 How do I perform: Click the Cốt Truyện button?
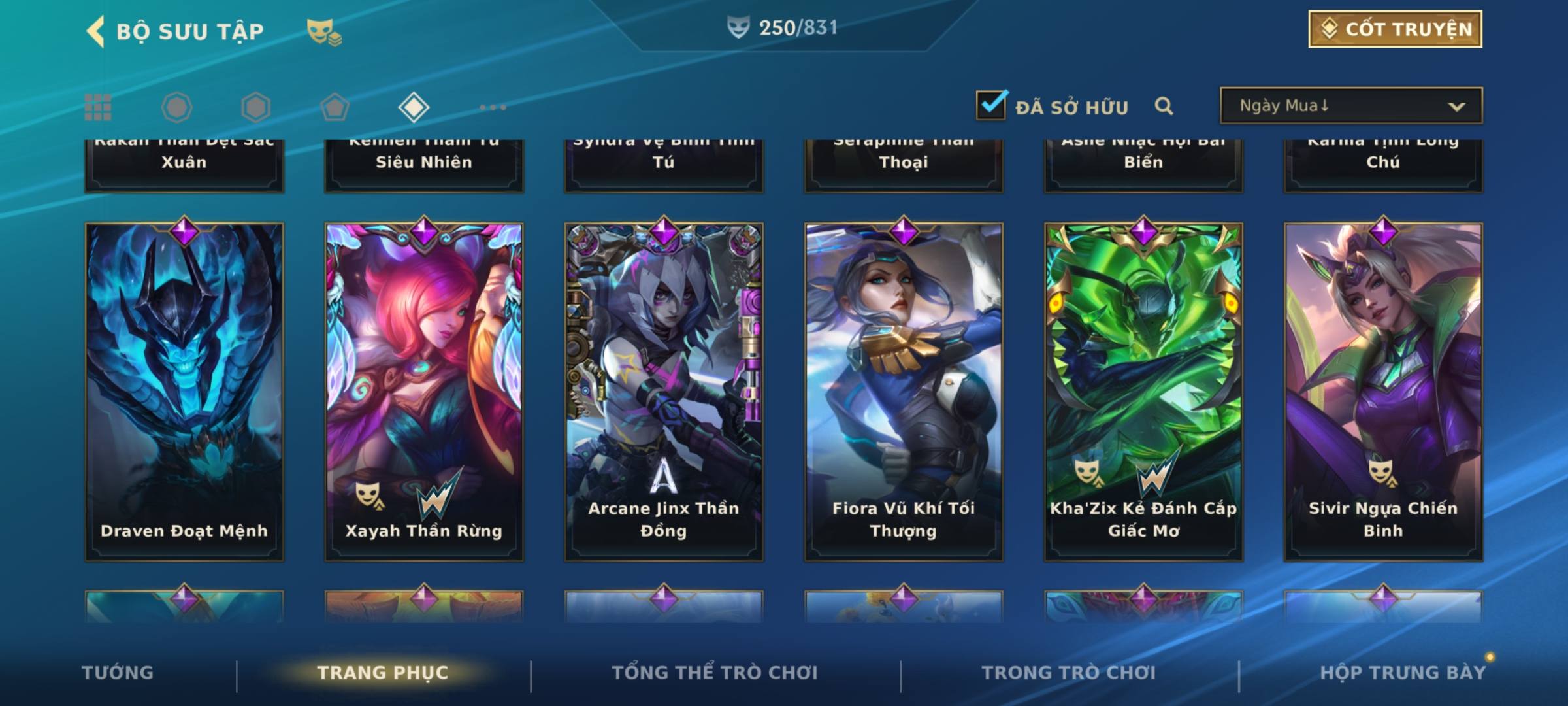pyautogui.click(x=1395, y=29)
